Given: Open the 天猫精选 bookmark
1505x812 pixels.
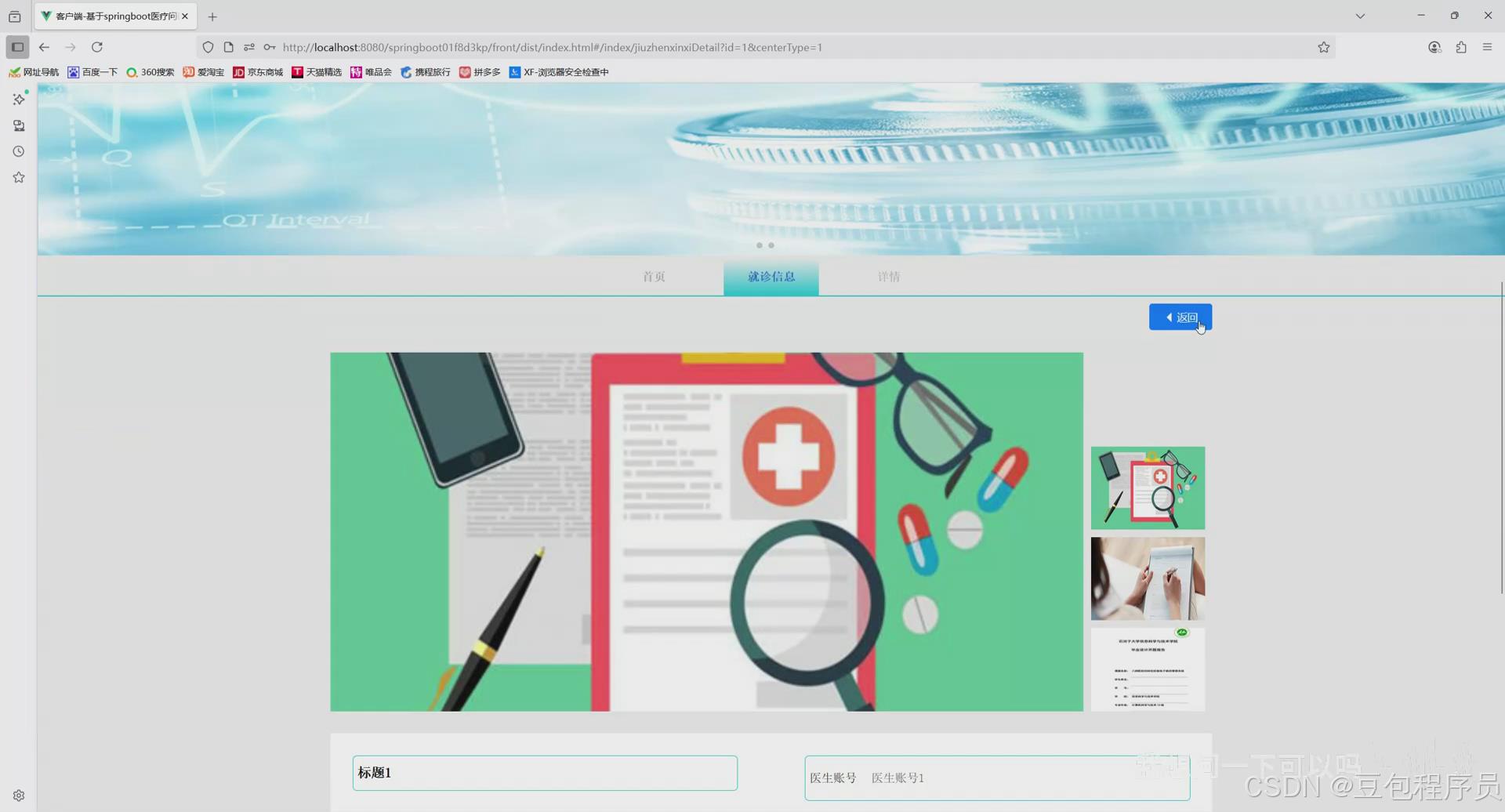Looking at the screenshot, I should pos(317,72).
